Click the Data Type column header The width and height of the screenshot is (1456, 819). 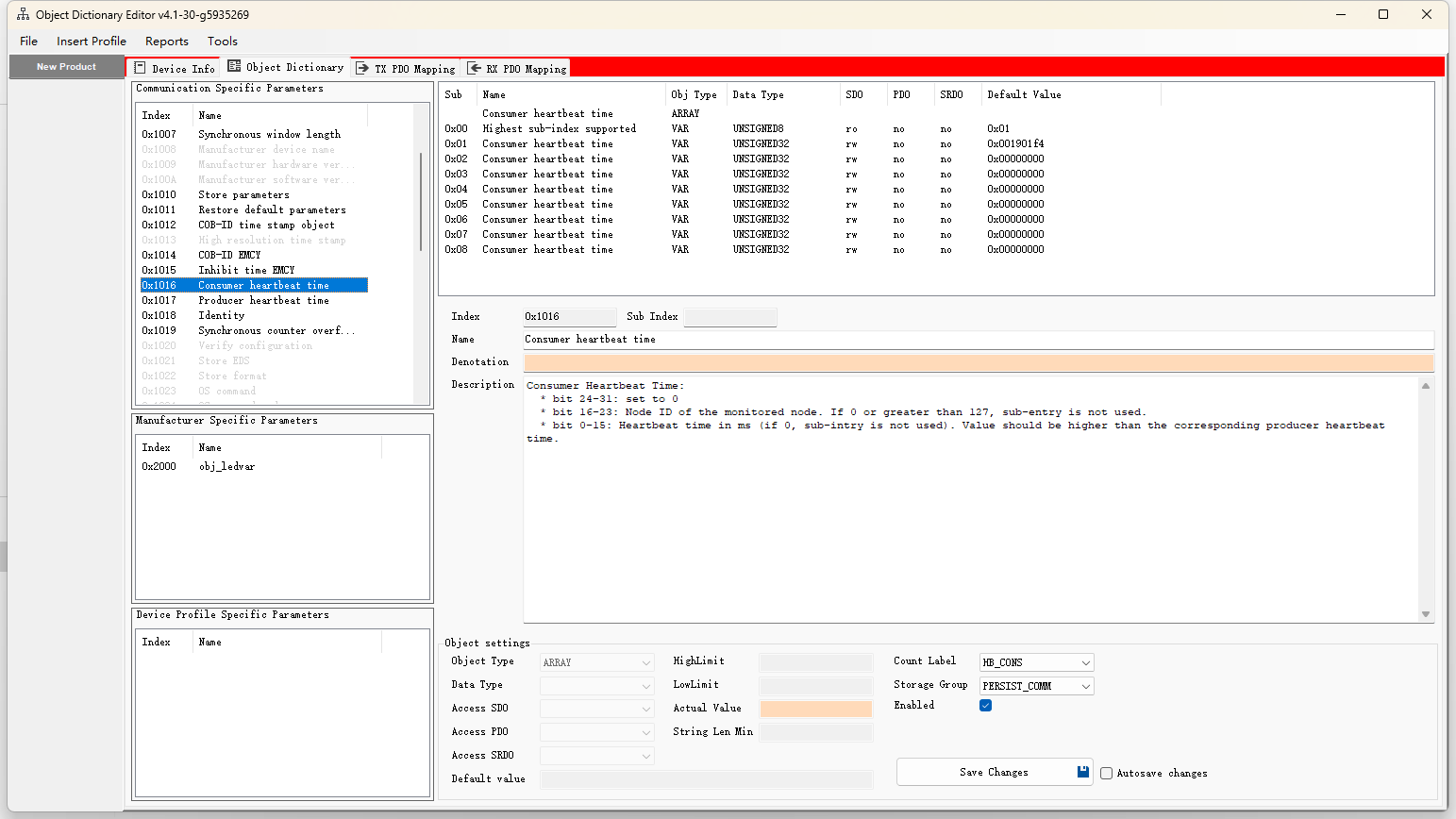[783, 94]
